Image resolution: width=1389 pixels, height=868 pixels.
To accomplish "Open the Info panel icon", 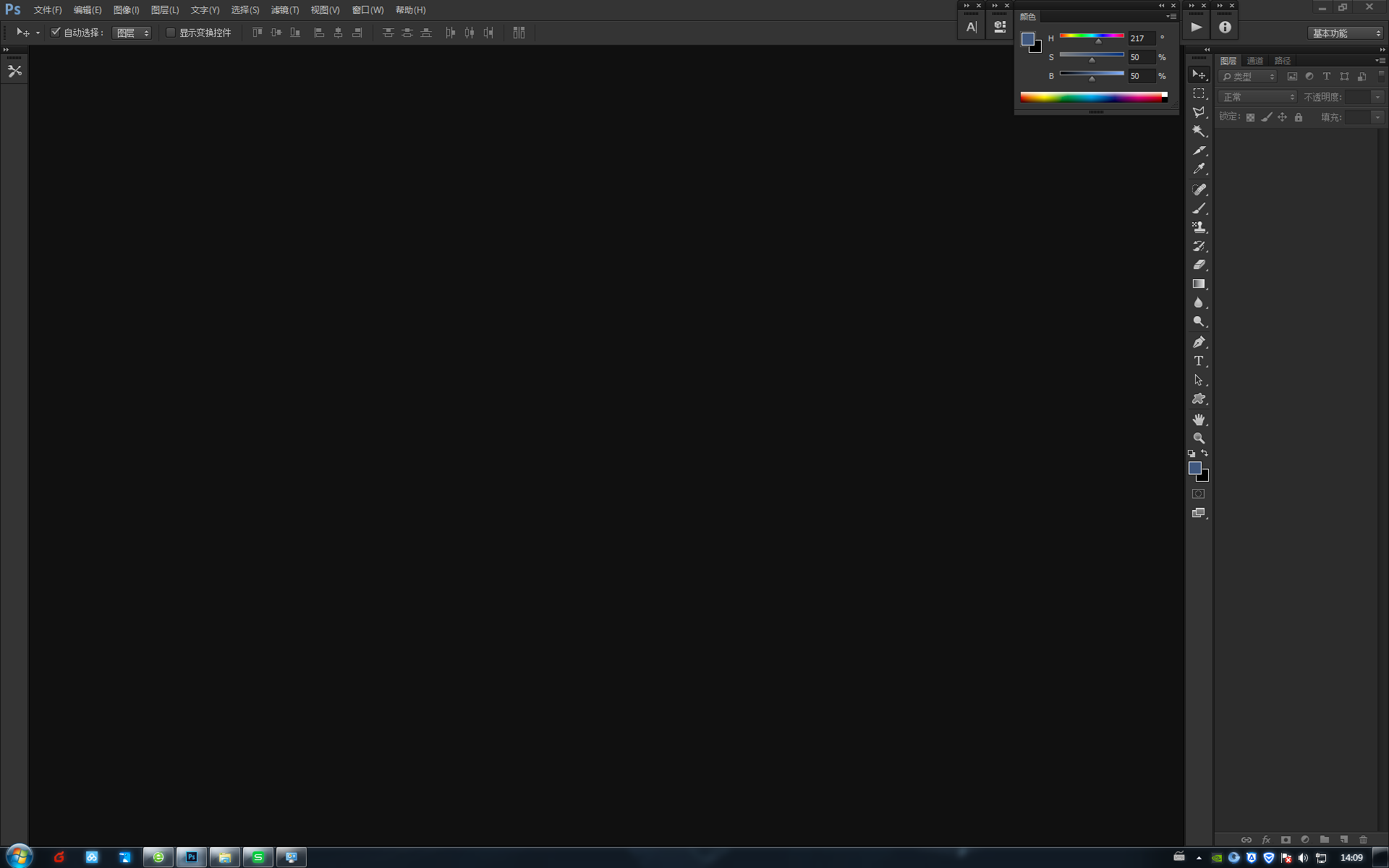I will pos(1225,27).
